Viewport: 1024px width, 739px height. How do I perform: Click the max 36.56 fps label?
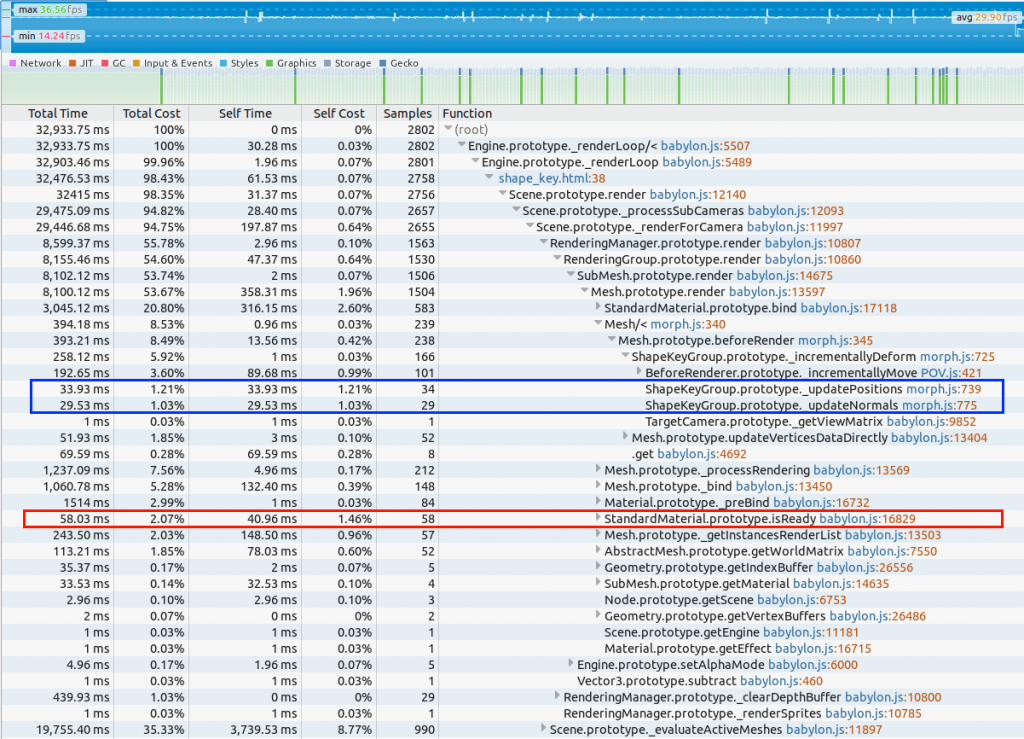[50, 9]
